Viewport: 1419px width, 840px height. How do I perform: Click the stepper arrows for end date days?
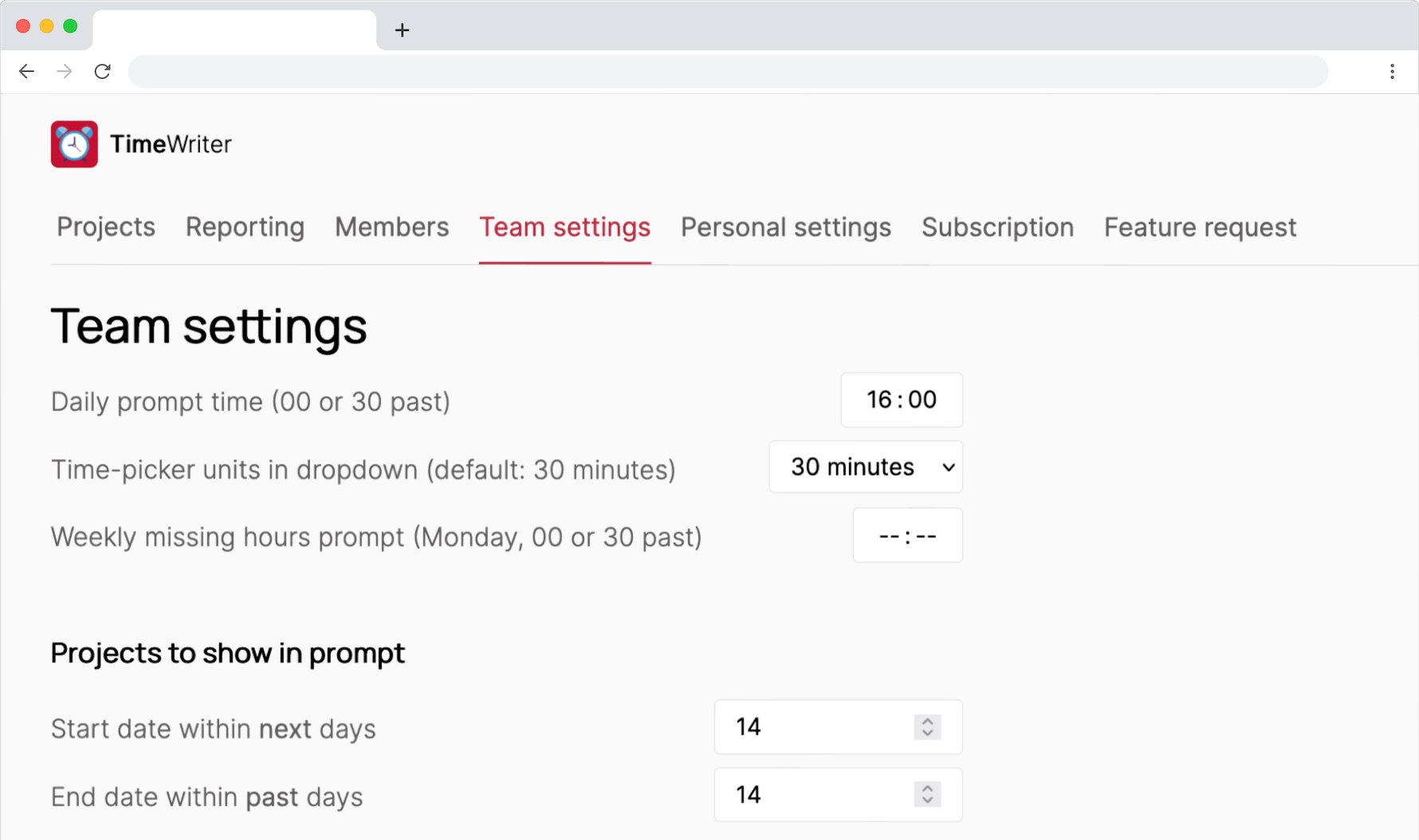point(927,795)
